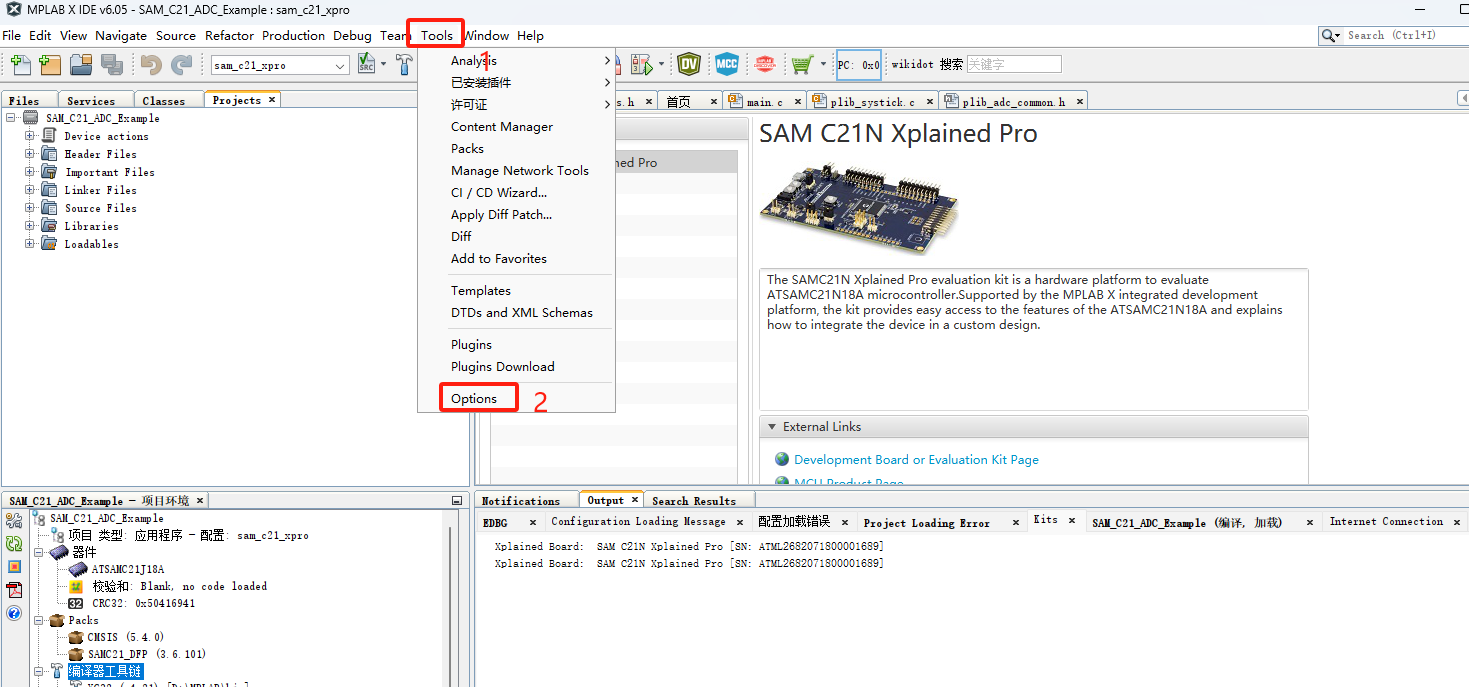The height and width of the screenshot is (687, 1469).
Task: Click the New File toolbar icon
Action: [19, 65]
